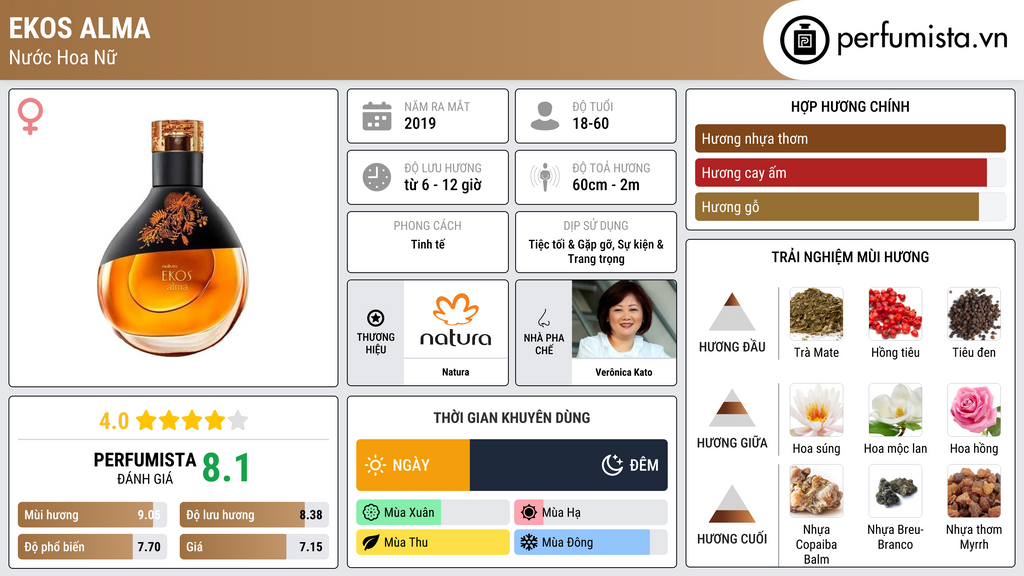Select the Mùa Thu season bar
This screenshot has height=576, width=1024.
click(433, 542)
